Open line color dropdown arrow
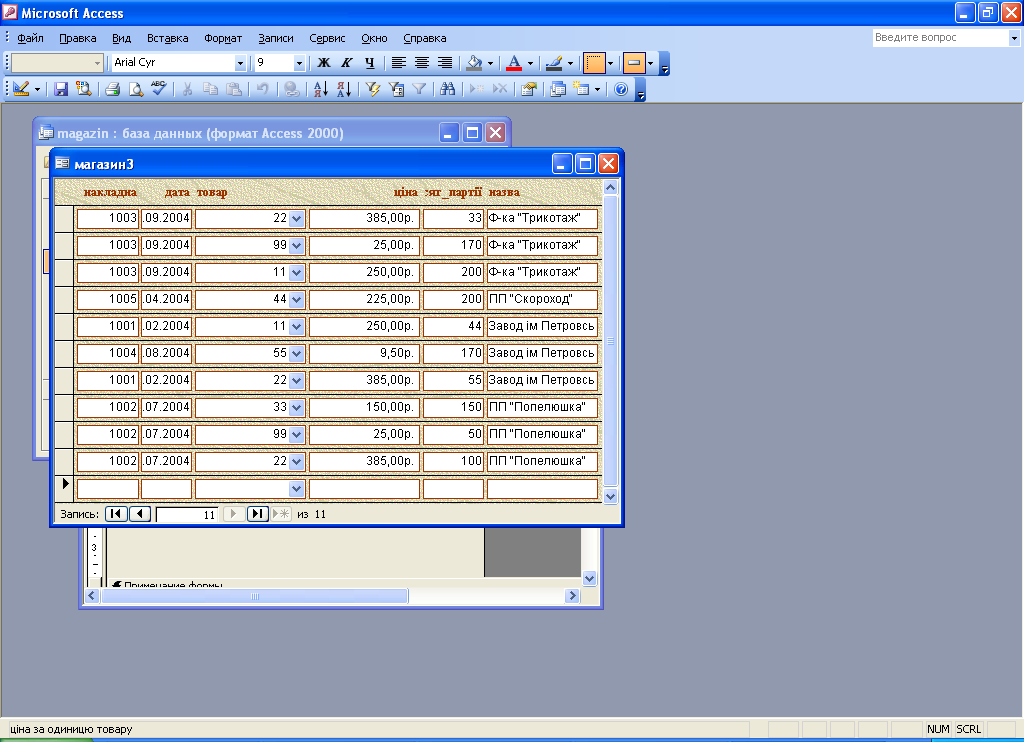Image resolution: width=1024 pixels, height=742 pixels. pyautogui.click(x=570, y=63)
